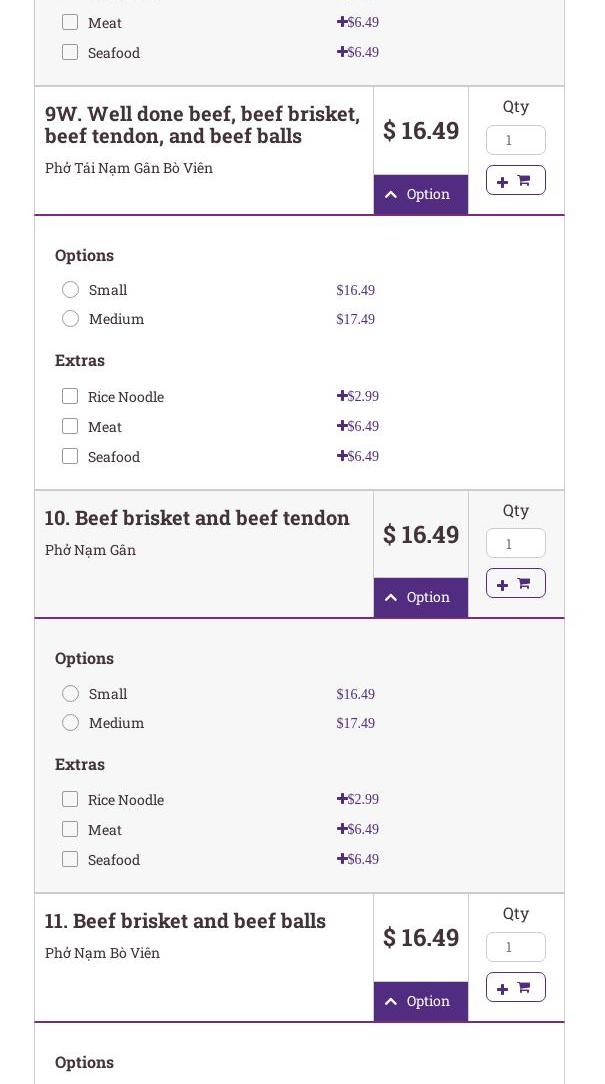Select Medium size for item 9W
Image resolution: width=605 pixels, height=1084 pixels.
(x=70, y=319)
